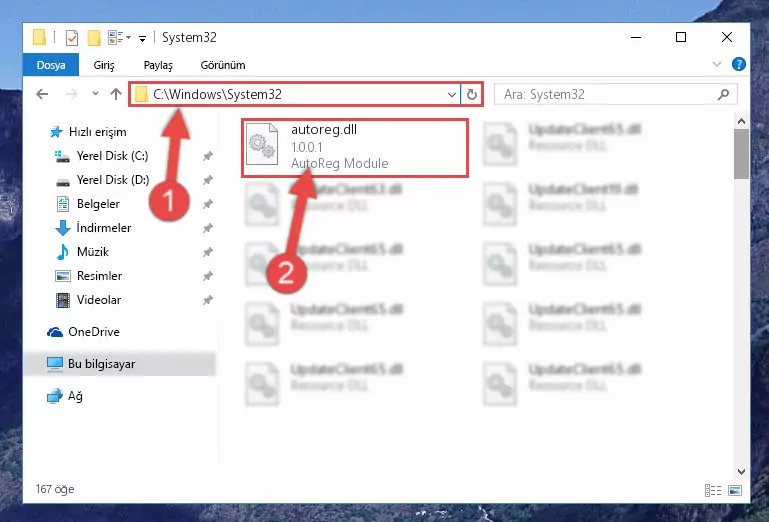Screen dimensions: 769x522
Task: Click the down arrow of file list scrollbar
Action: click(741, 472)
